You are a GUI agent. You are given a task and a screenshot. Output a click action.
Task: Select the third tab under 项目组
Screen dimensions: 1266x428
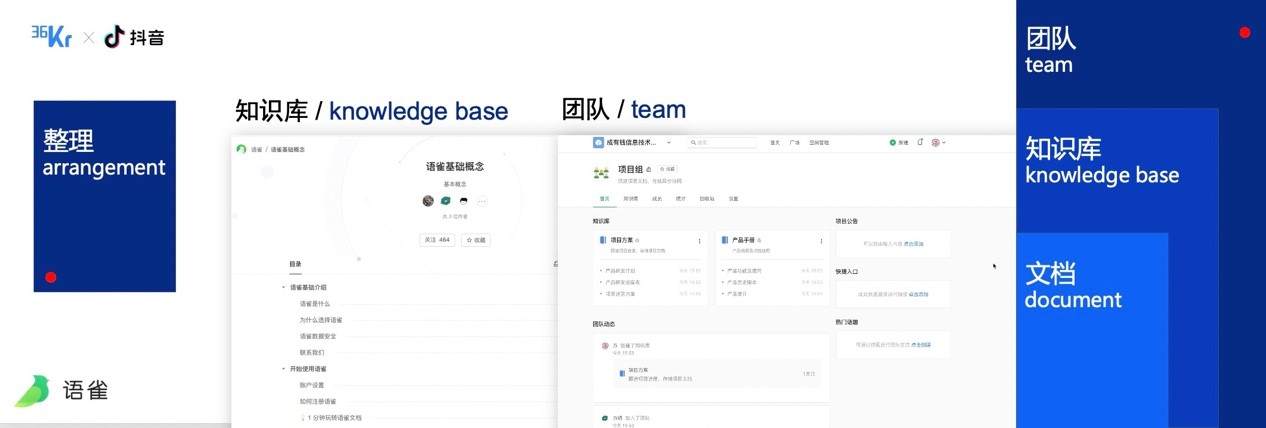click(x=657, y=199)
